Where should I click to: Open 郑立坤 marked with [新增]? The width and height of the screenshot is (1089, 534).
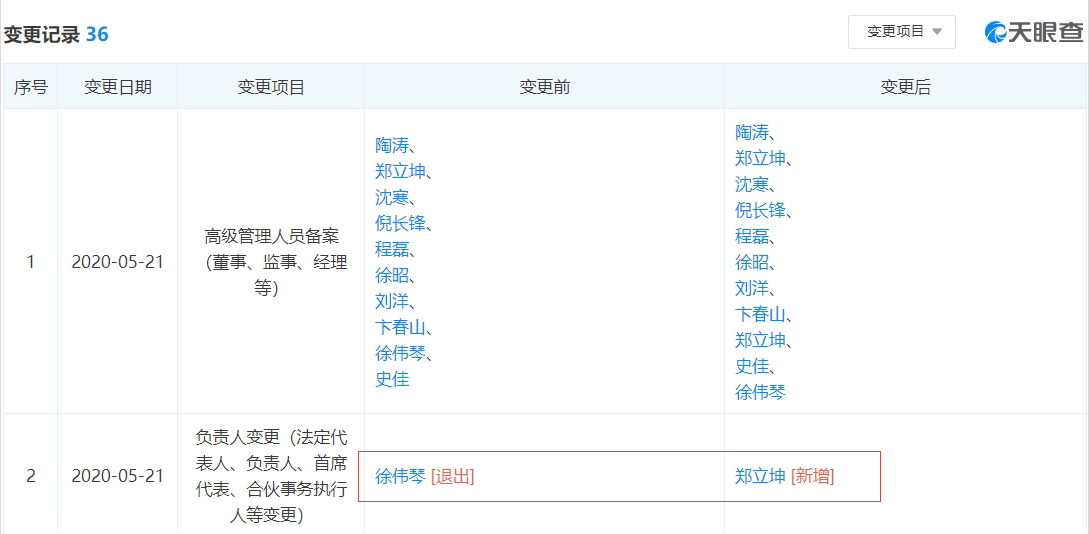point(760,476)
